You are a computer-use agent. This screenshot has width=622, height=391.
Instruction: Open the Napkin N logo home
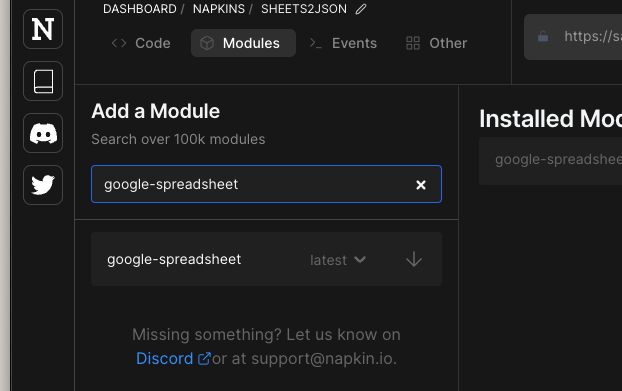pos(43,29)
